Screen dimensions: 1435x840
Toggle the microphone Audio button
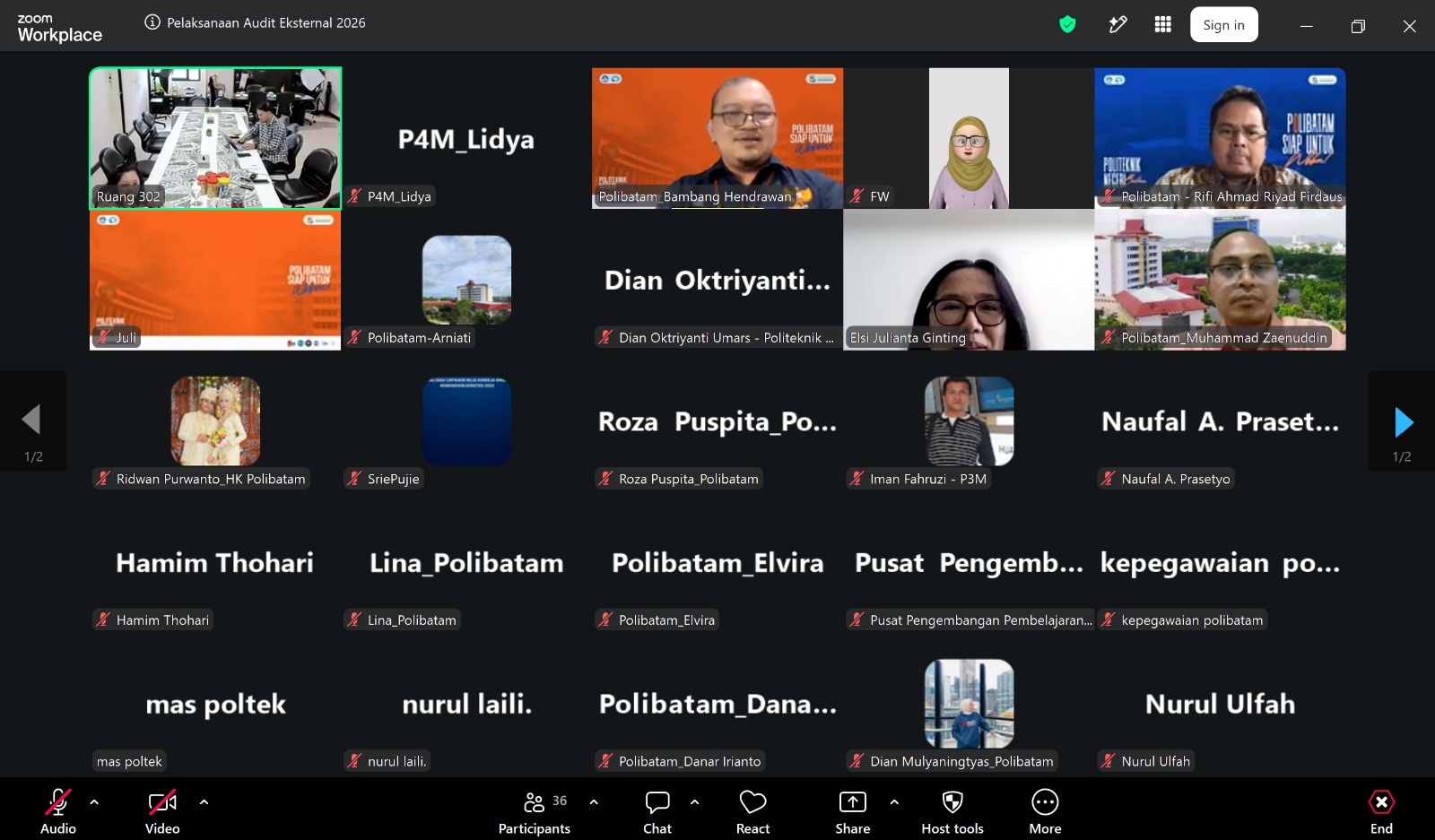[58, 811]
